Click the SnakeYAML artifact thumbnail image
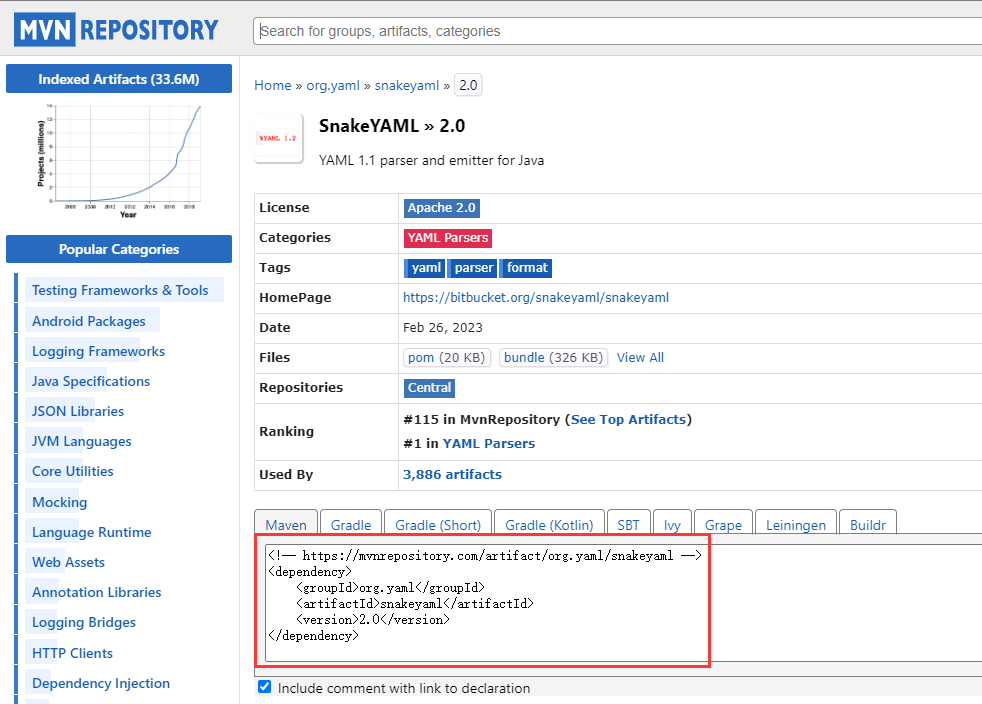This screenshot has height=704, width=982. point(278,138)
